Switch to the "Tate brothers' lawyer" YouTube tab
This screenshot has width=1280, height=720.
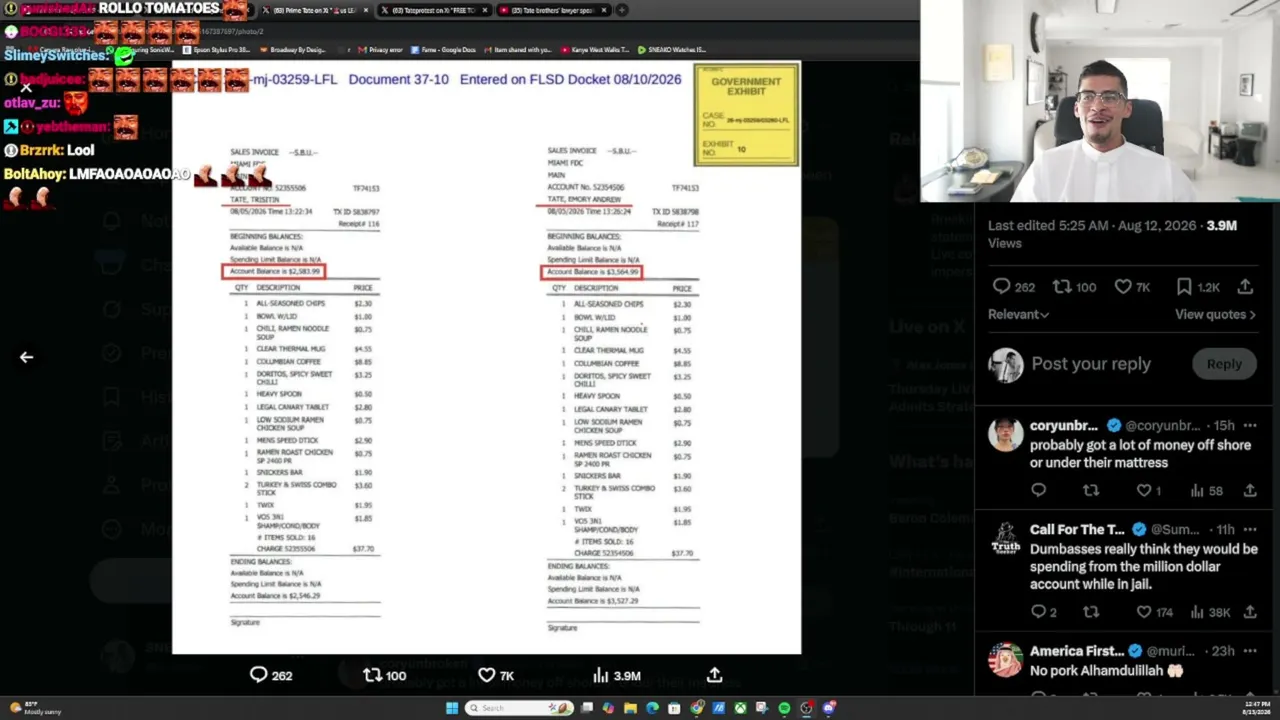(554, 10)
